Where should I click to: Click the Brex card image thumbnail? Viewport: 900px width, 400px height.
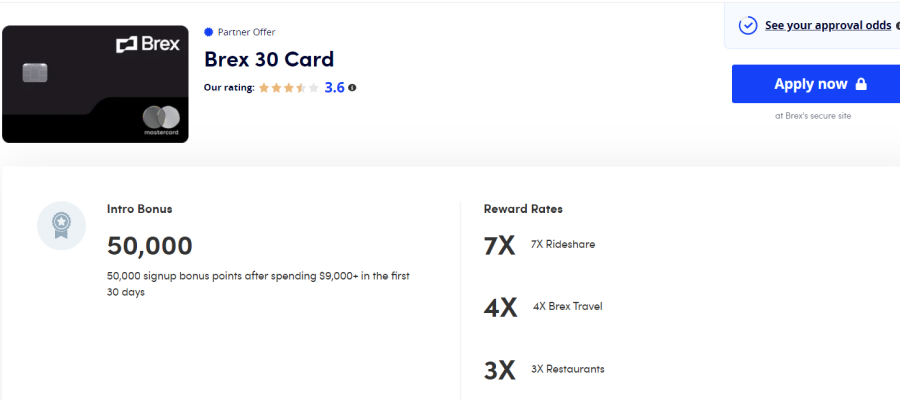(95, 84)
